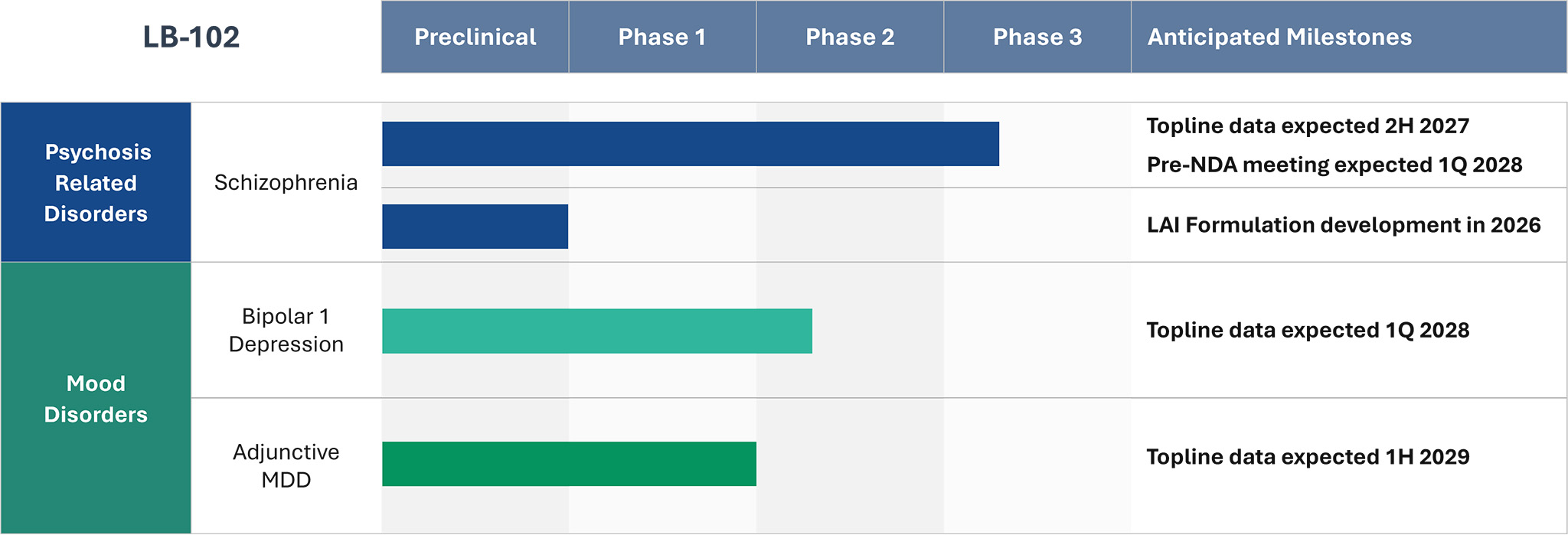1568x535 pixels.
Task: Click Pre-NDA meeting expected 1Q 2028
Action: click(1334, 165)
